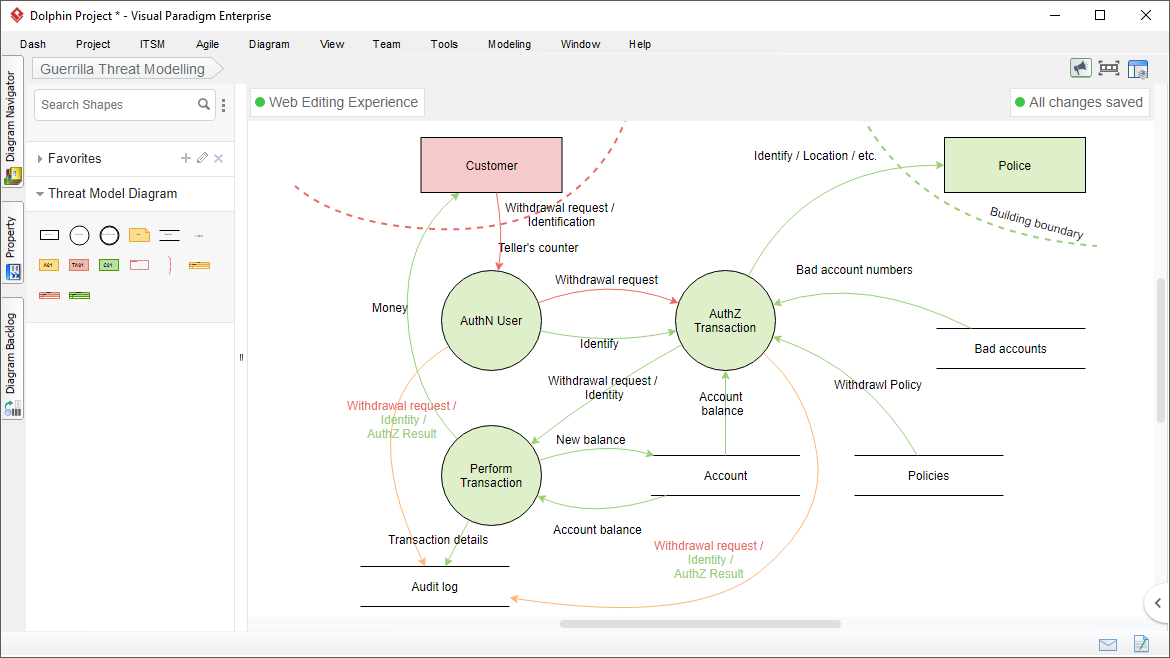Click the Building boundary label

(x=1036, y=222)
